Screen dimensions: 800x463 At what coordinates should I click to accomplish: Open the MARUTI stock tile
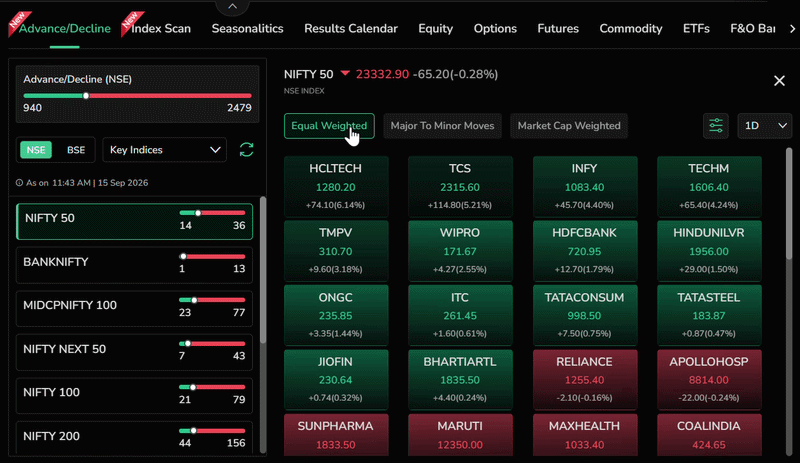[460, 435]
